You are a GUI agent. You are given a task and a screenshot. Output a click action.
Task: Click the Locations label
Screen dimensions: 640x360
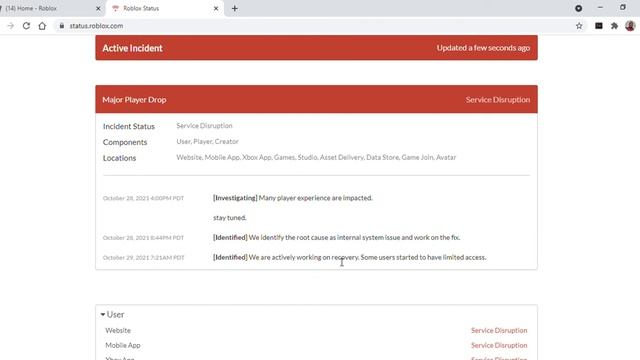pyautogui.click(x=119, y=158)
